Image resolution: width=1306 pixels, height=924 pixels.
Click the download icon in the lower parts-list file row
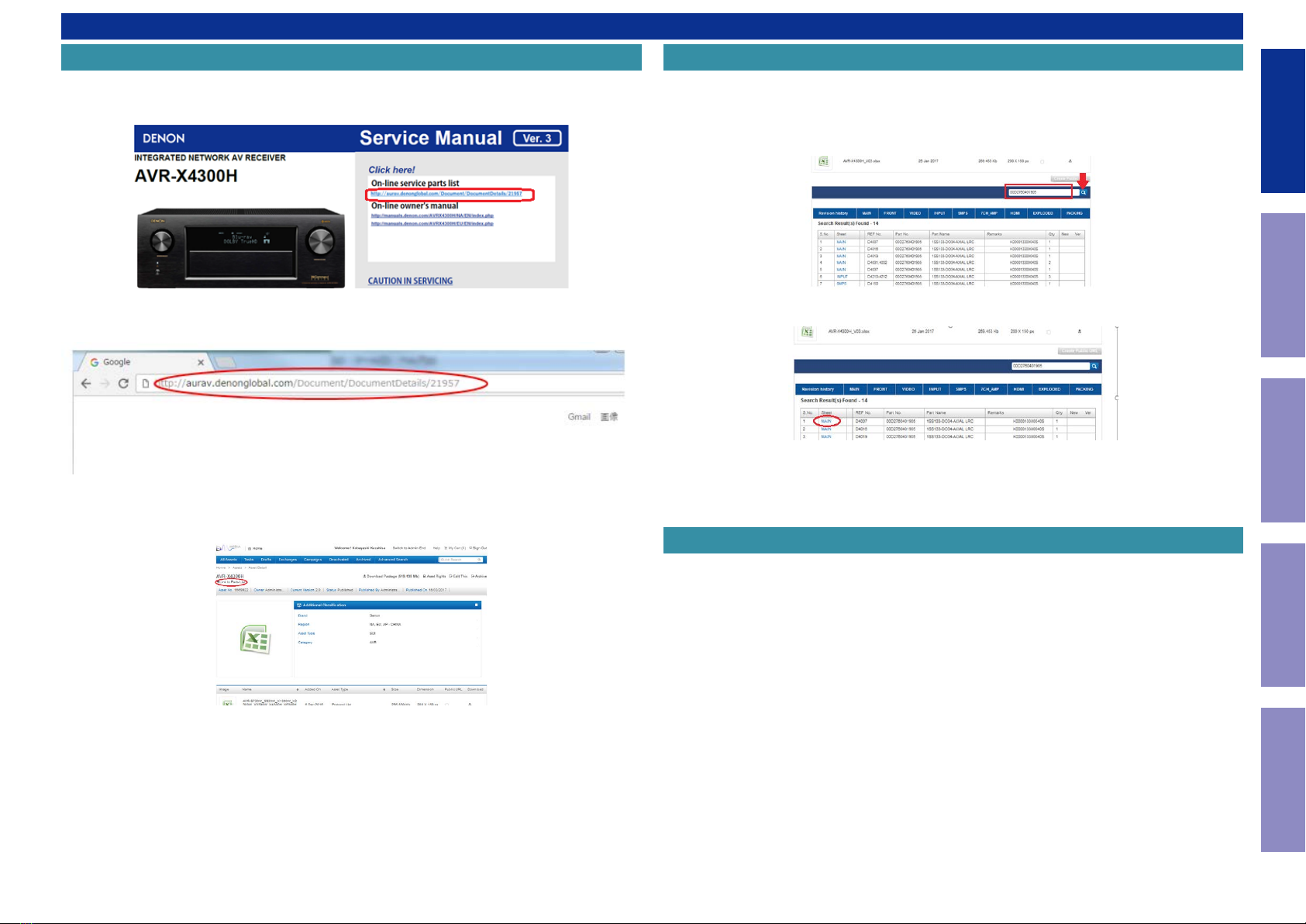[x=1080, y=331]
